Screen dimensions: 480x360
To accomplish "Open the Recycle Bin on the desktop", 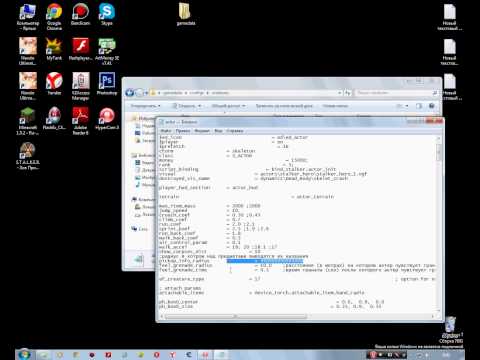I will pyautogui.click(x=451, y=330).
